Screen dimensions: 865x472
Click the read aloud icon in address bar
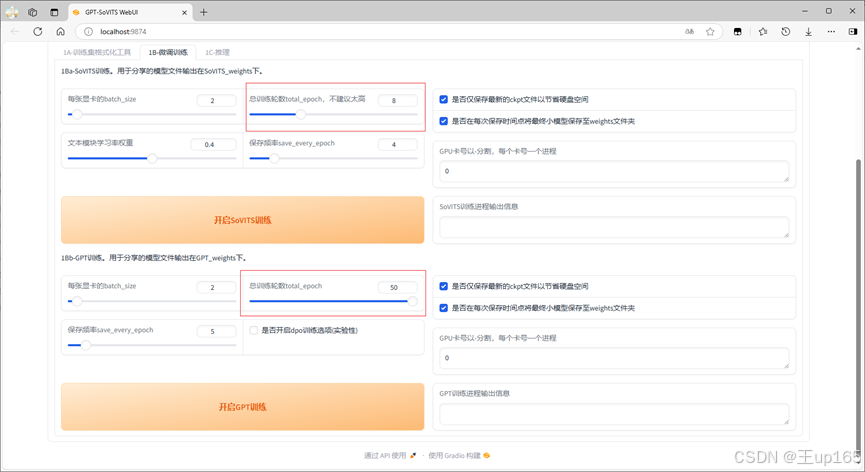click(x=689, y=31)
